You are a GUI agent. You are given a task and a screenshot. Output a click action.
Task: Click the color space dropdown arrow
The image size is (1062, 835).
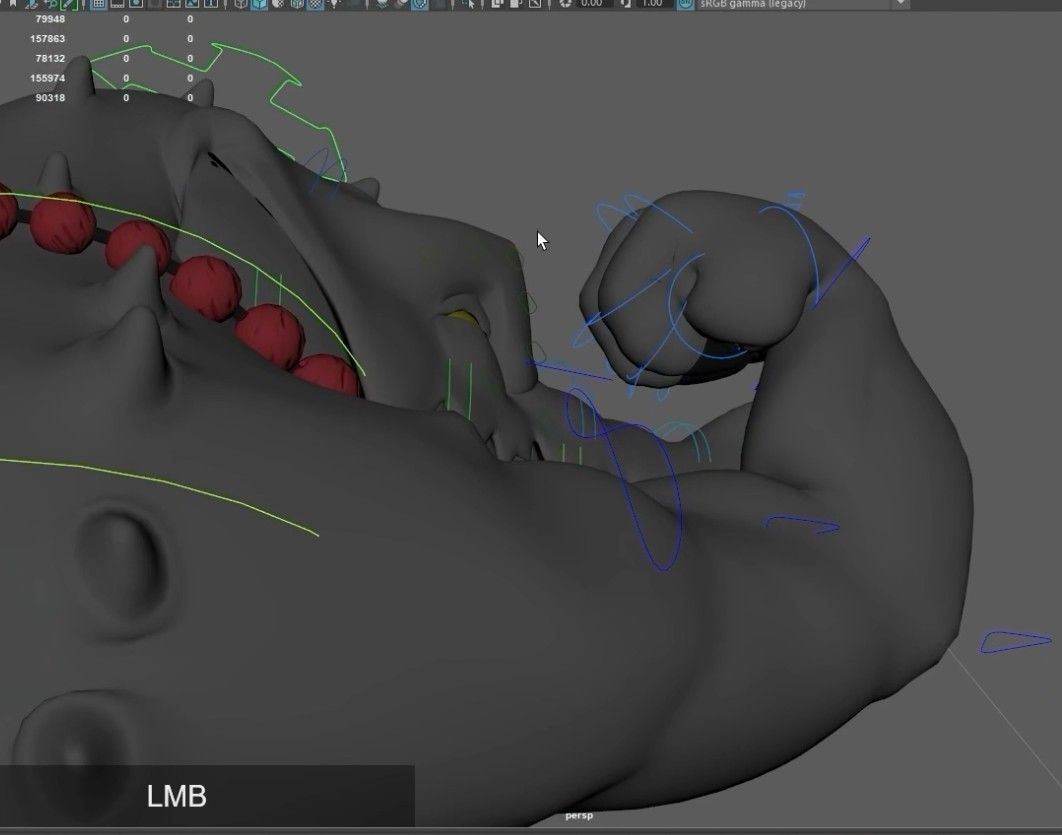pyautogui.click(x=900, y=3)
